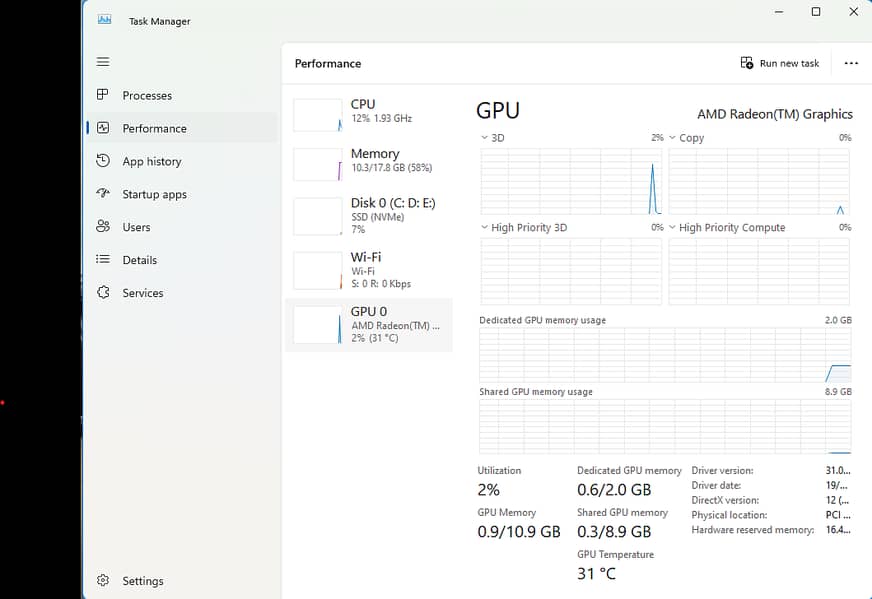Expand the 3D graph engine dropdown
The width and height of the screenshot is (872, 599).
[485, 138]
